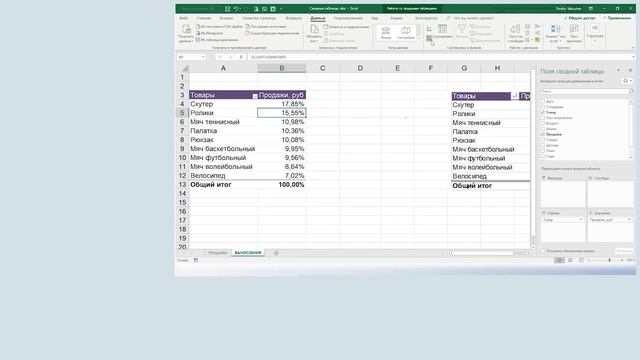This screenshot has height=360, width=640.
Task: Click zoom out minus button
Action: coord(589,260)
